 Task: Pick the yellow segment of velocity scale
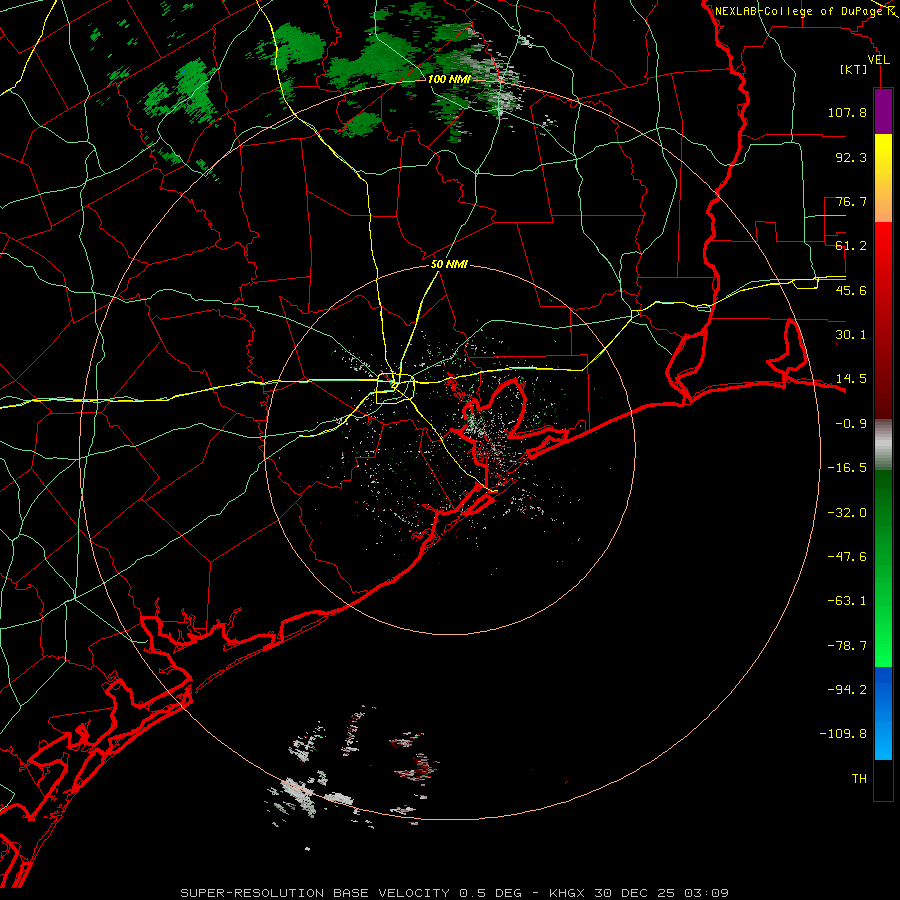(x=883, y=178)
